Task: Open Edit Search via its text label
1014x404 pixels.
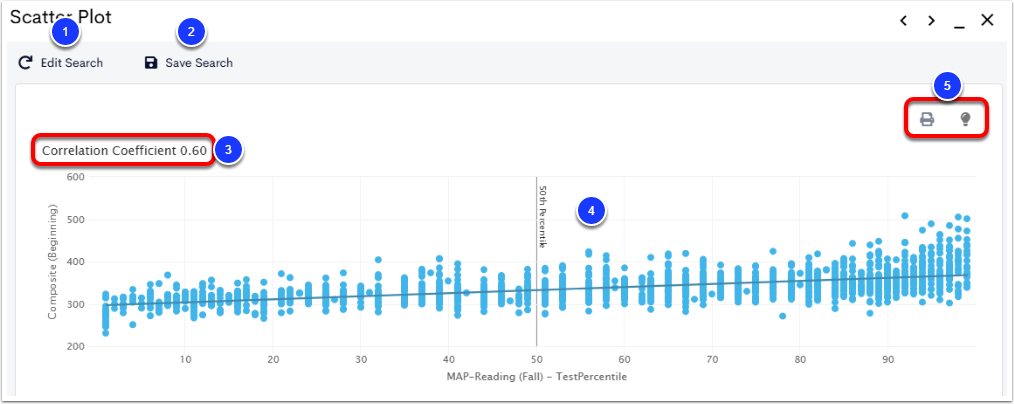Action: pos(72,63)
